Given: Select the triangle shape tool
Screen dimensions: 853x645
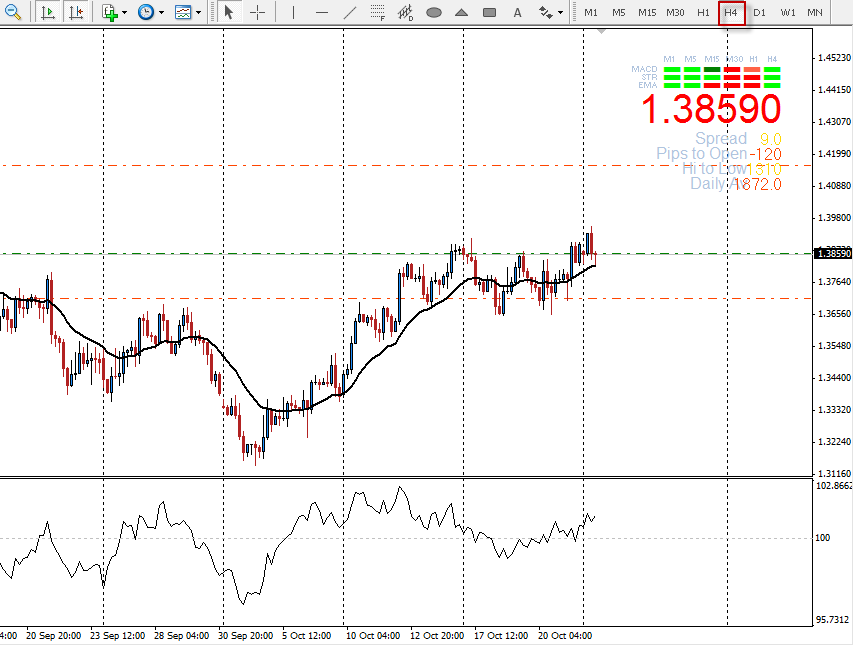Looking at the screenshot, I should pyautogui.click(x=461, y=13).
